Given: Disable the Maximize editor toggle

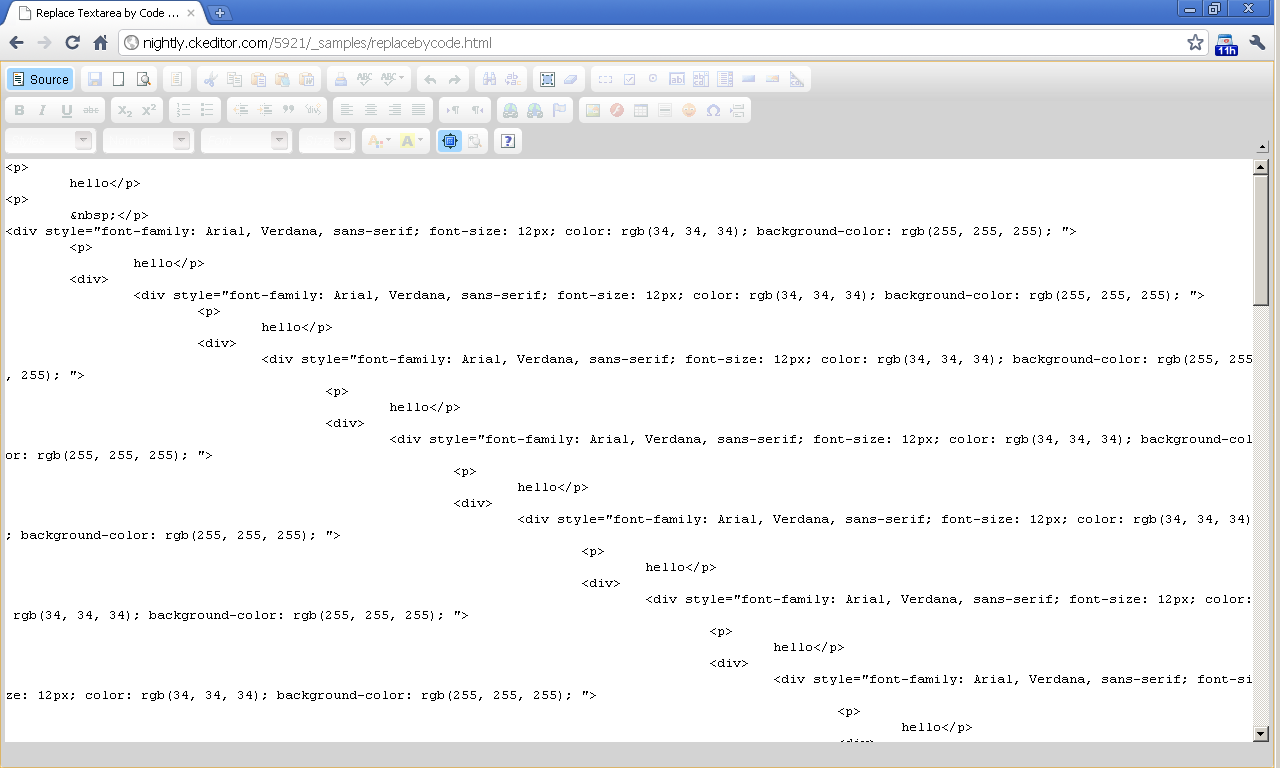Looking at the screenshot, I should 449,140.
